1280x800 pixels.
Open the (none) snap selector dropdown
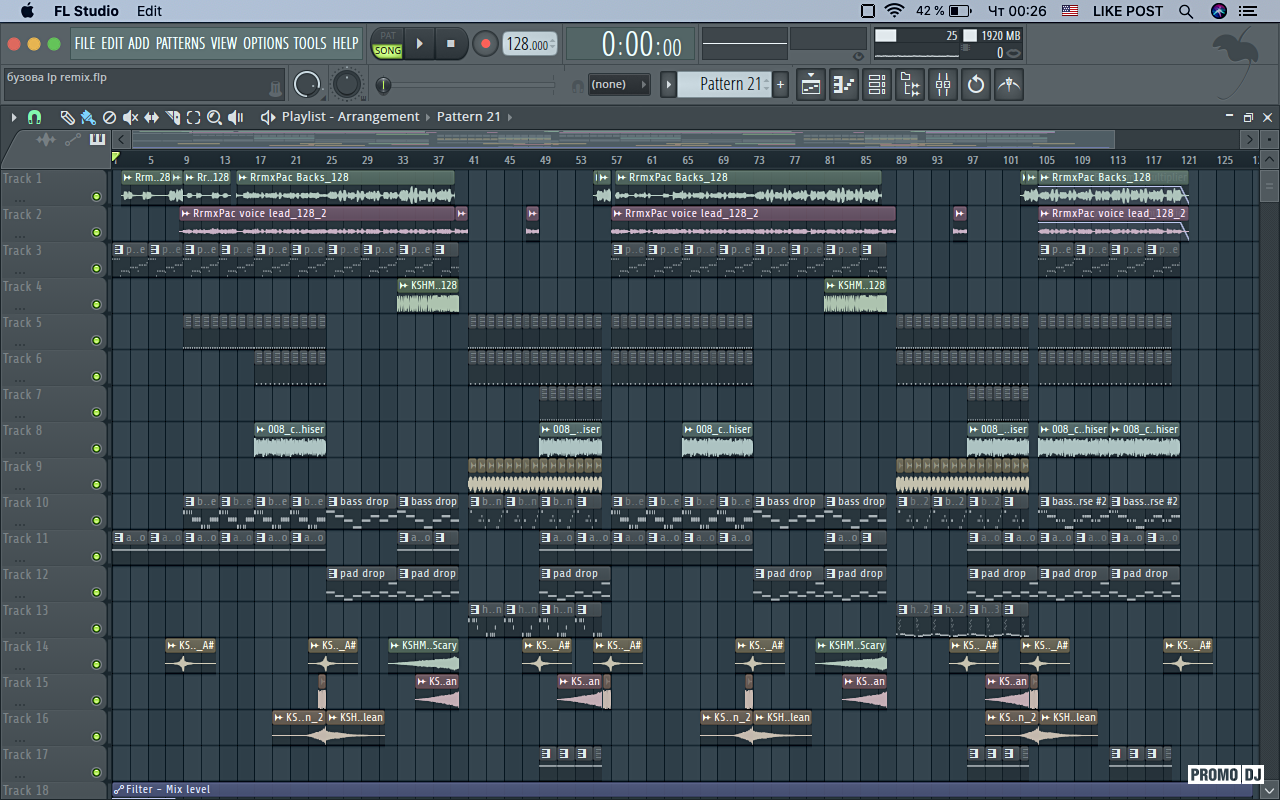coord(618,85)
